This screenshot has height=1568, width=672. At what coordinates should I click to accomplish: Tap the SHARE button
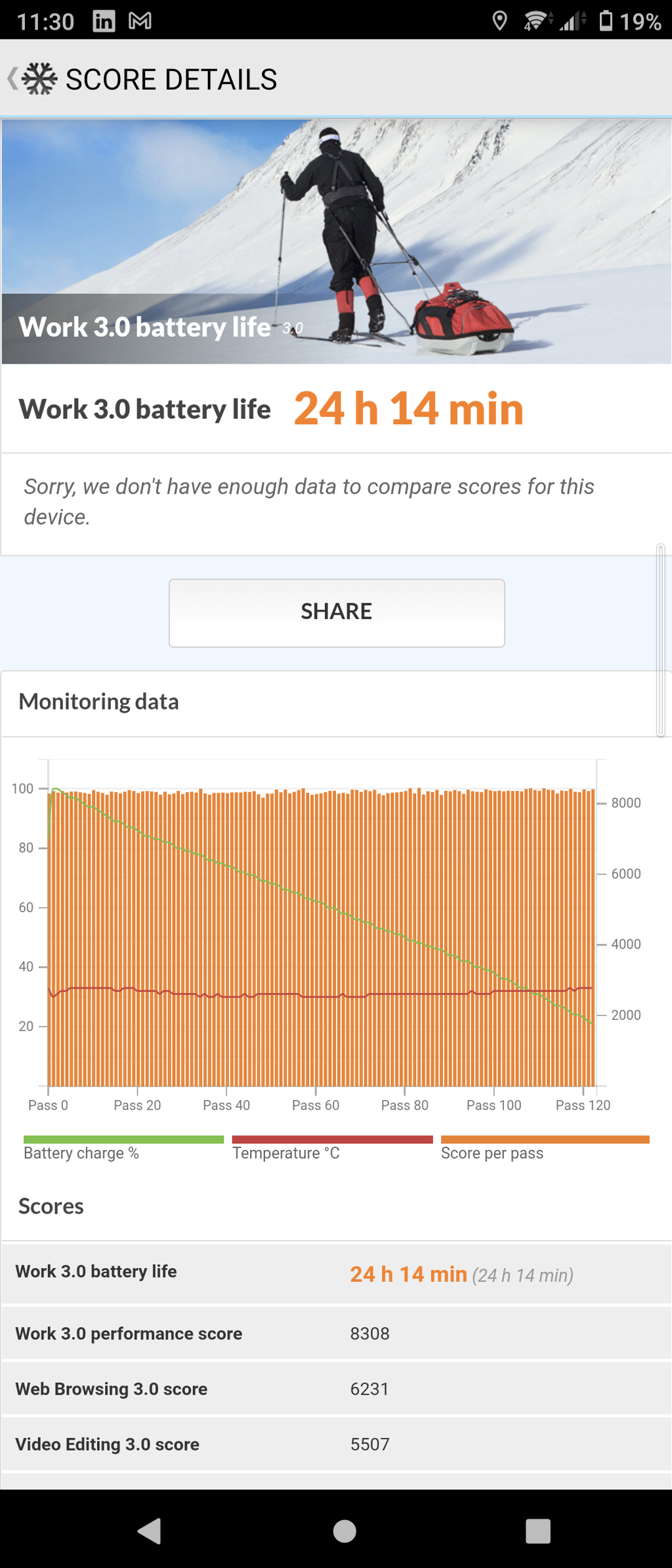(x=337, y=613)
